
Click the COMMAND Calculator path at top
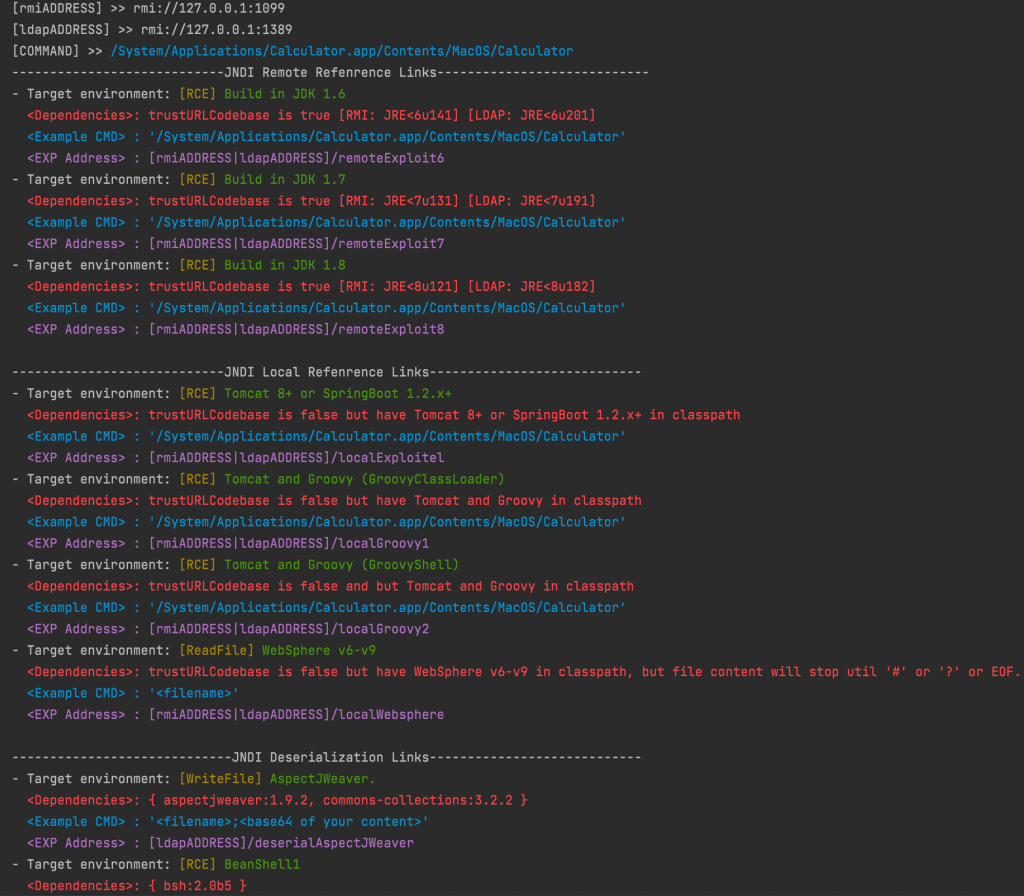click(x=342, y=51)
